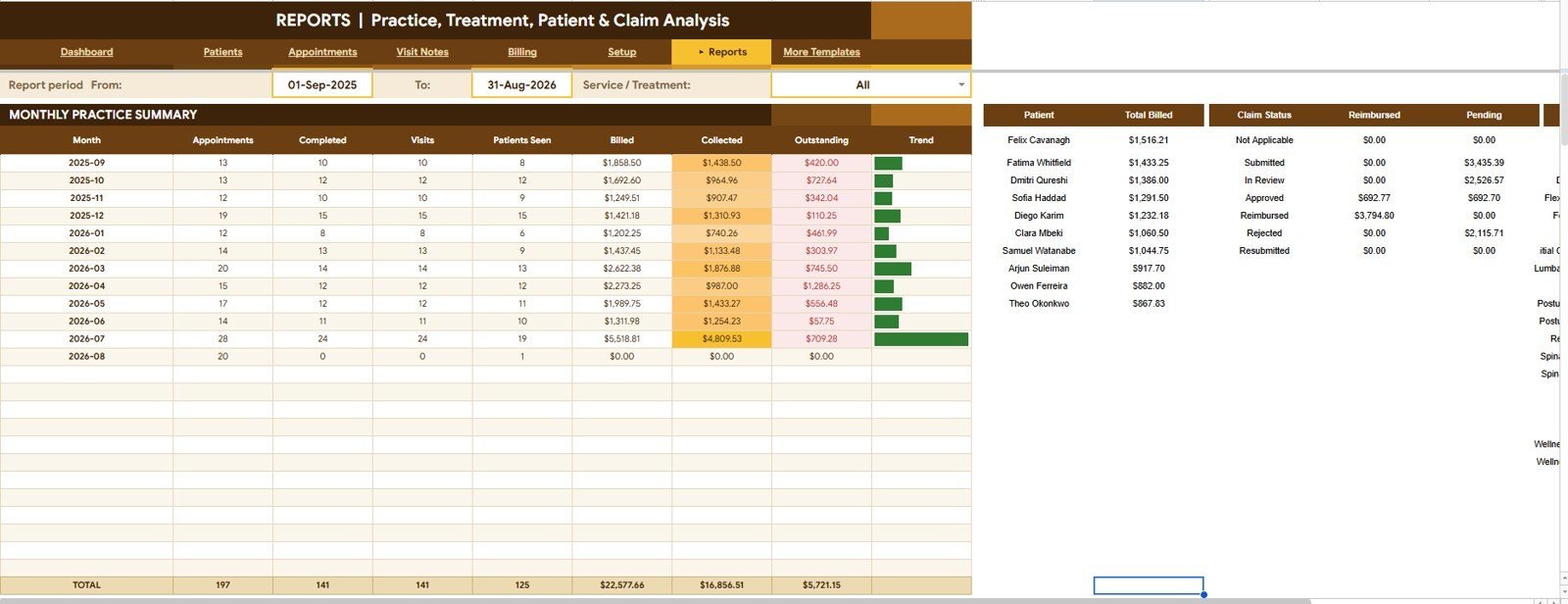
Task: Select total billed $22,577.66
Action: pos(621,585)
